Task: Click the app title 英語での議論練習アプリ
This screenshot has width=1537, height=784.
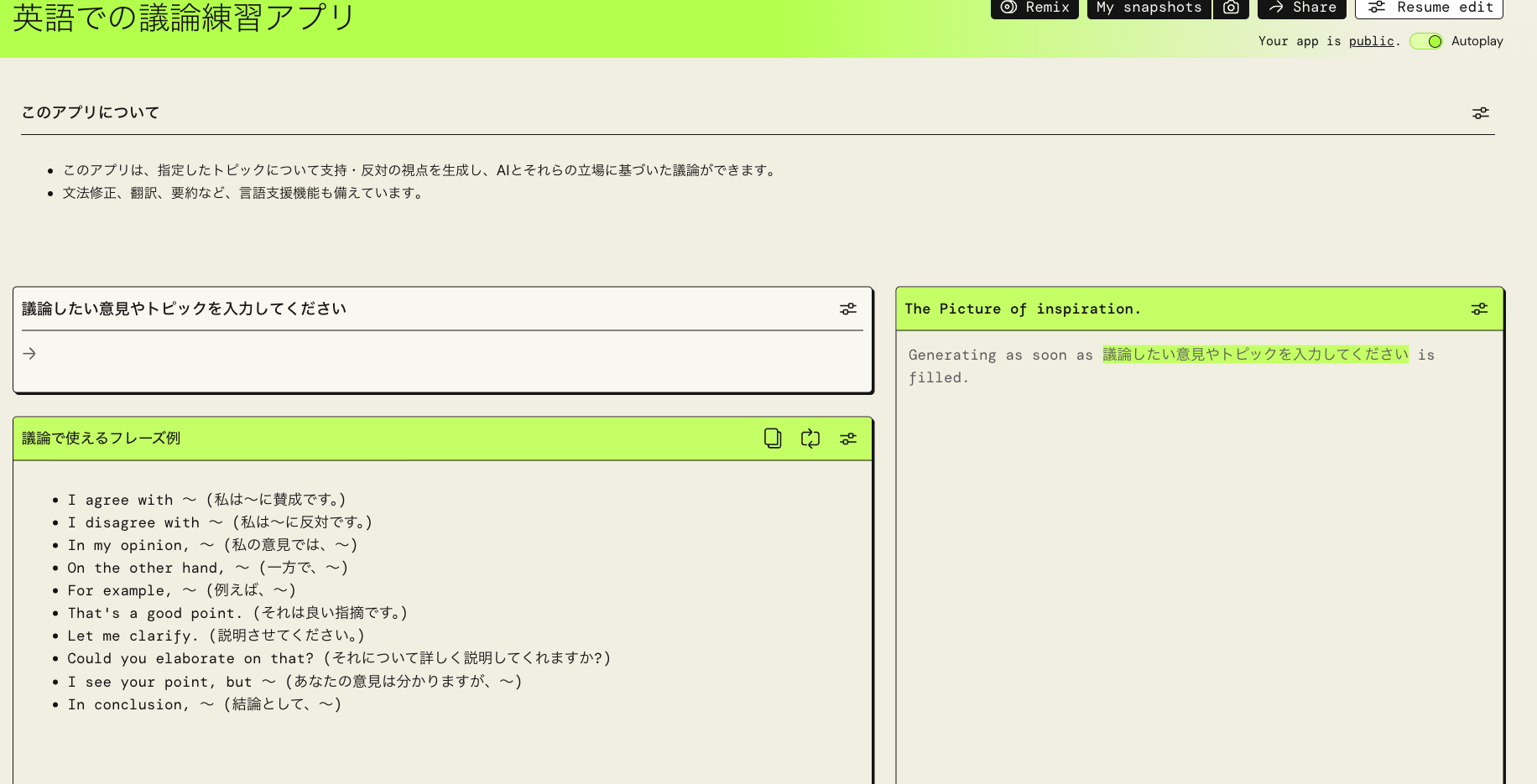Action: tap(185, 18)
